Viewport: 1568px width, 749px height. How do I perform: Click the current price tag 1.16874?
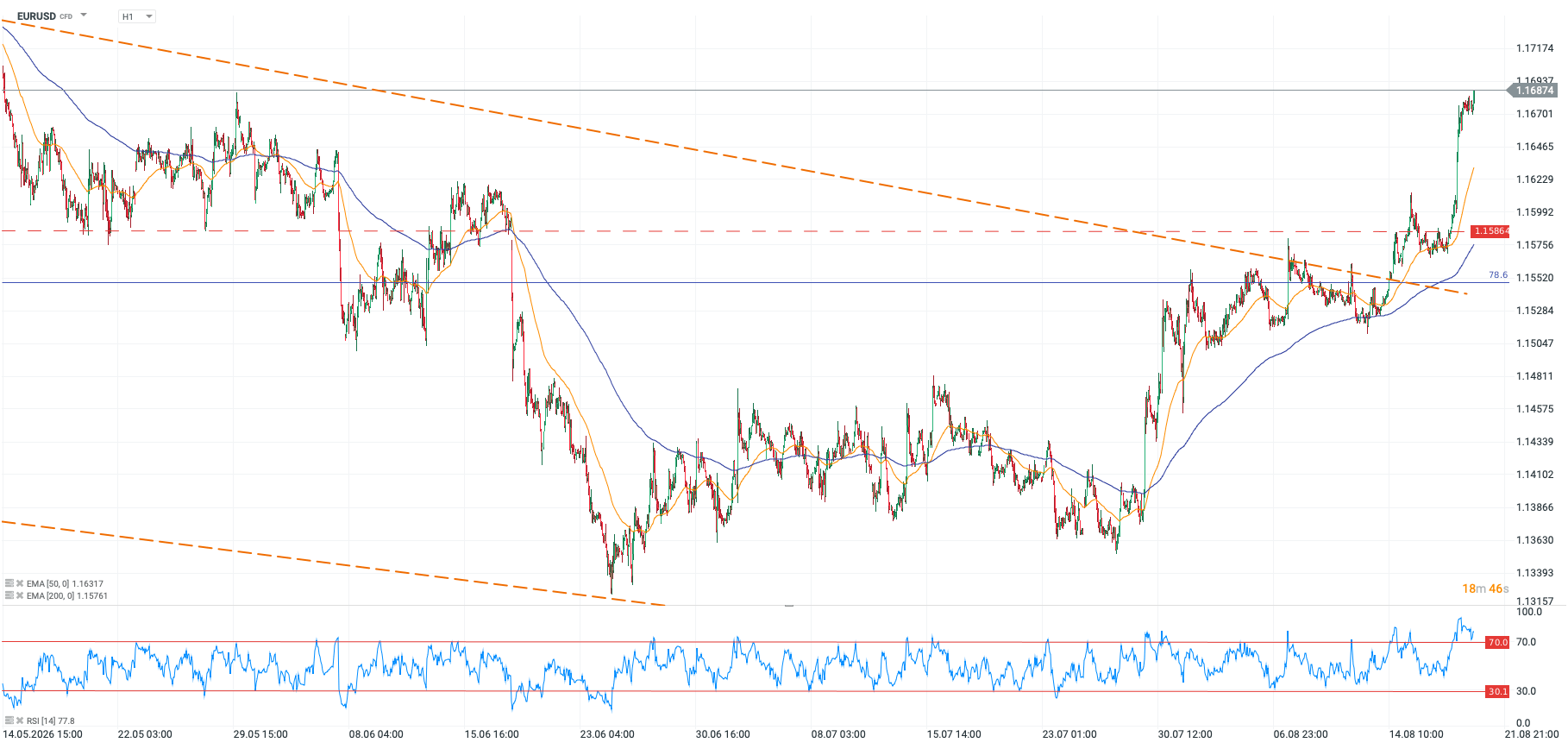click(x=1534, y=91)
